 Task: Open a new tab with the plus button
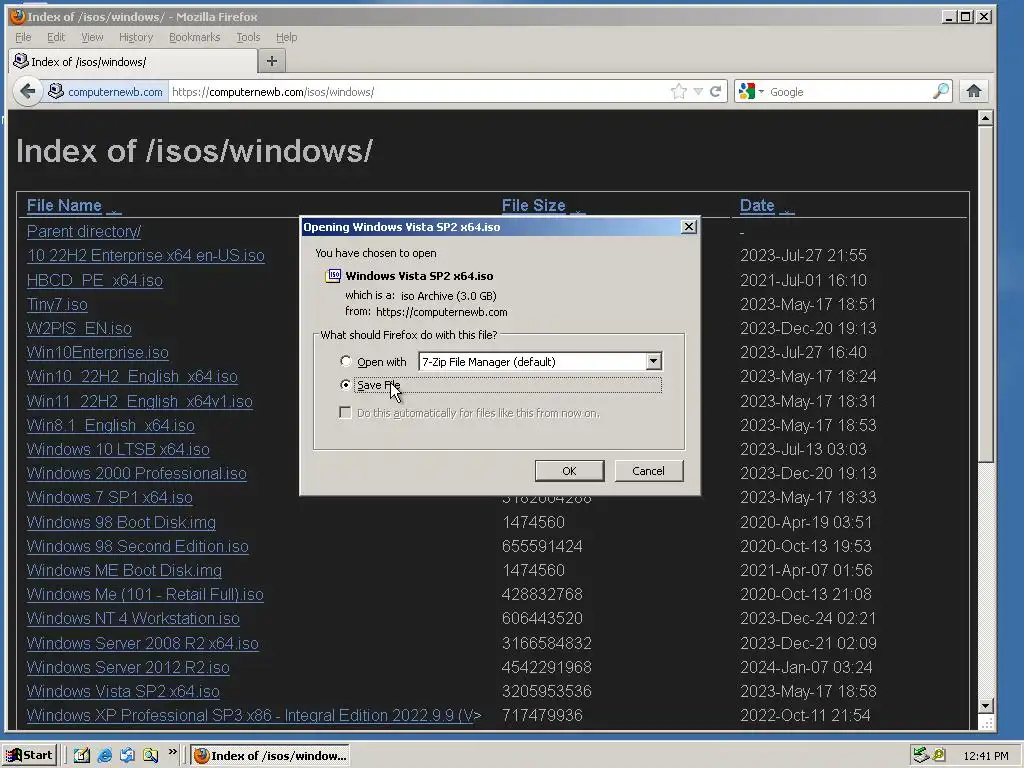[x=272, y=61]
